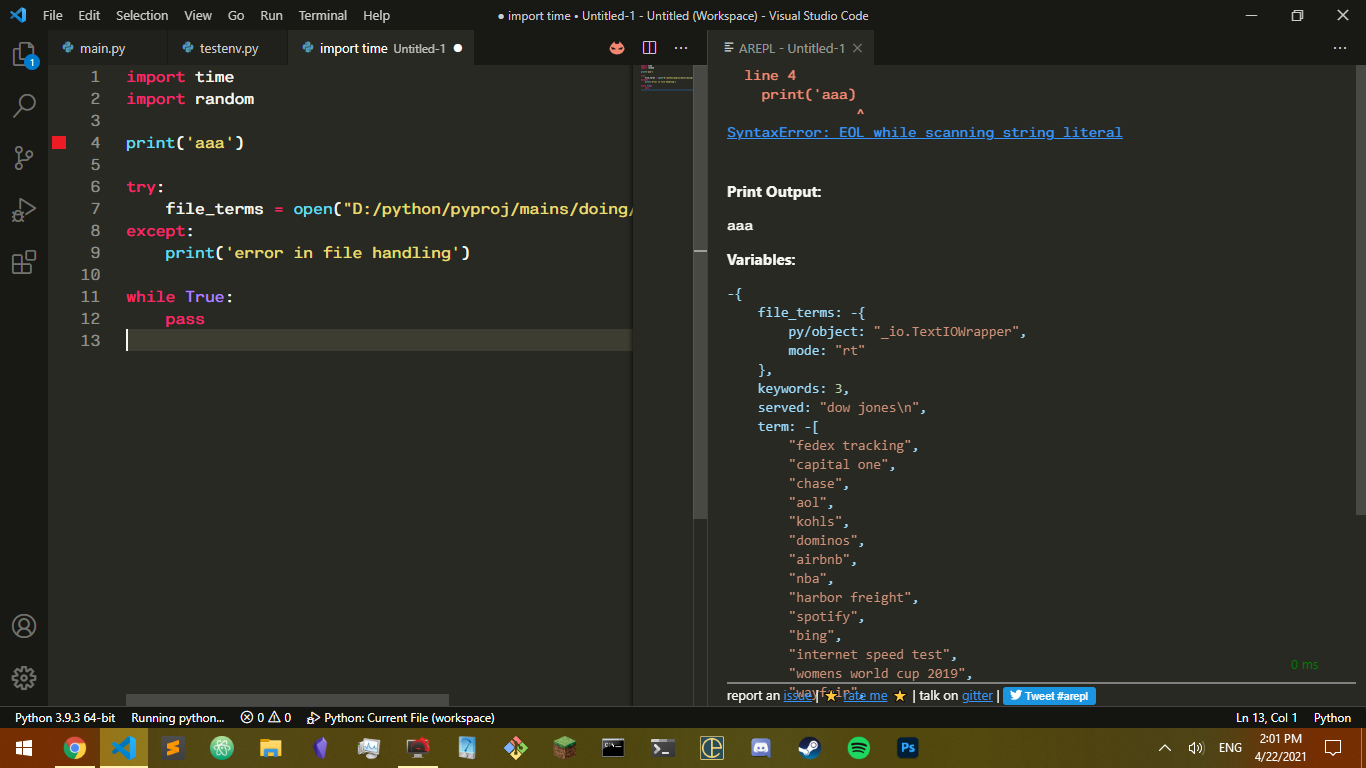The height and width of the screenshot is (768, 1366).
Task: Switch to the main.py tab
Action: click(108, 48)
